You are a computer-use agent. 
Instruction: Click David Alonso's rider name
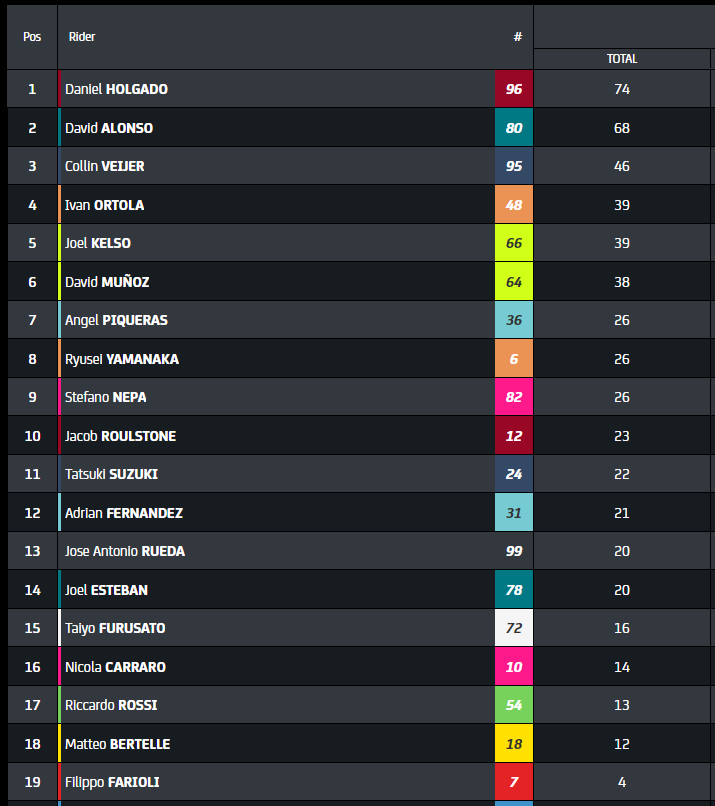coord(109,128)
